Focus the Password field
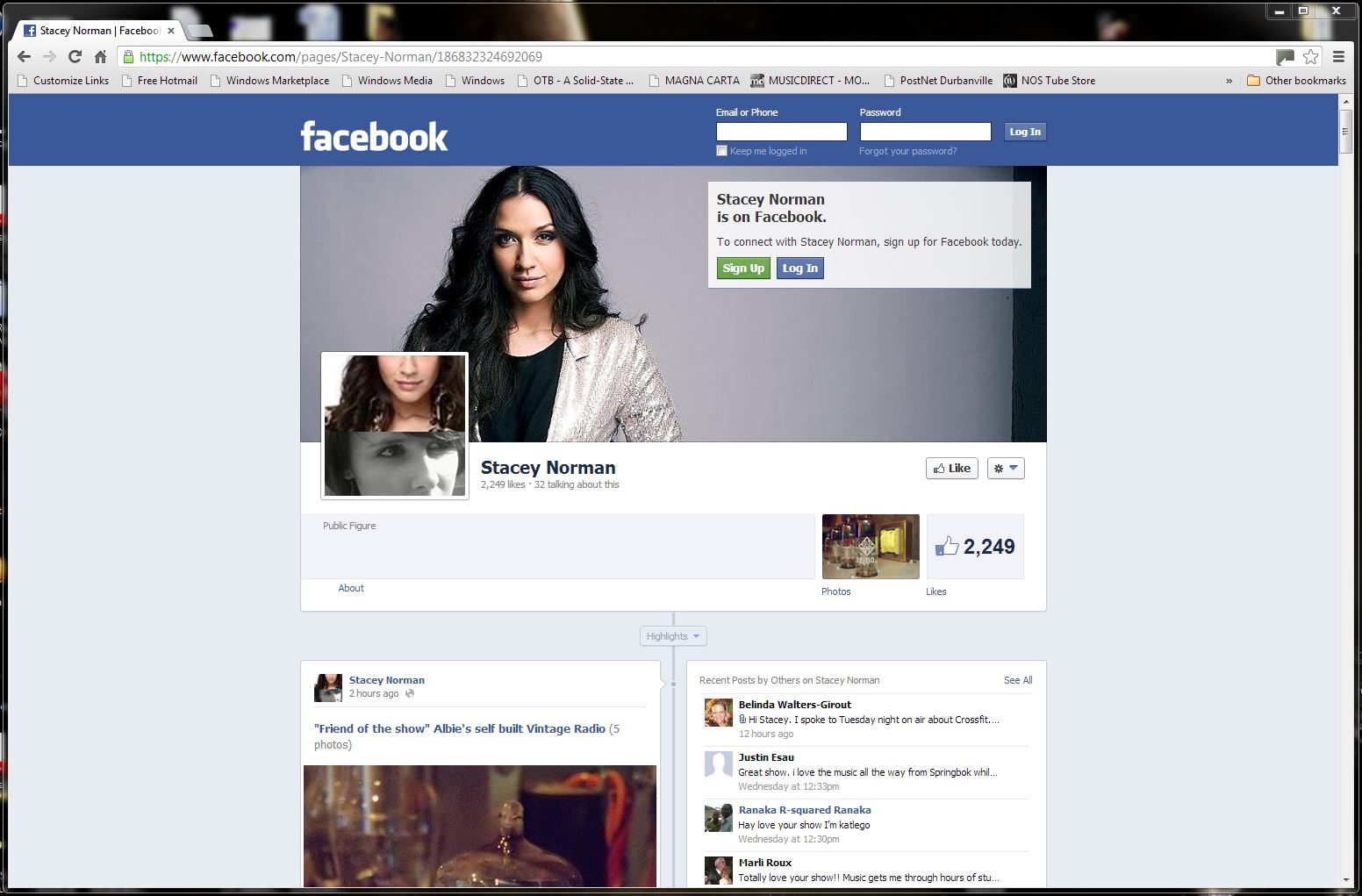This screenshot has height=896, width=1362. [x=926, y=132]
